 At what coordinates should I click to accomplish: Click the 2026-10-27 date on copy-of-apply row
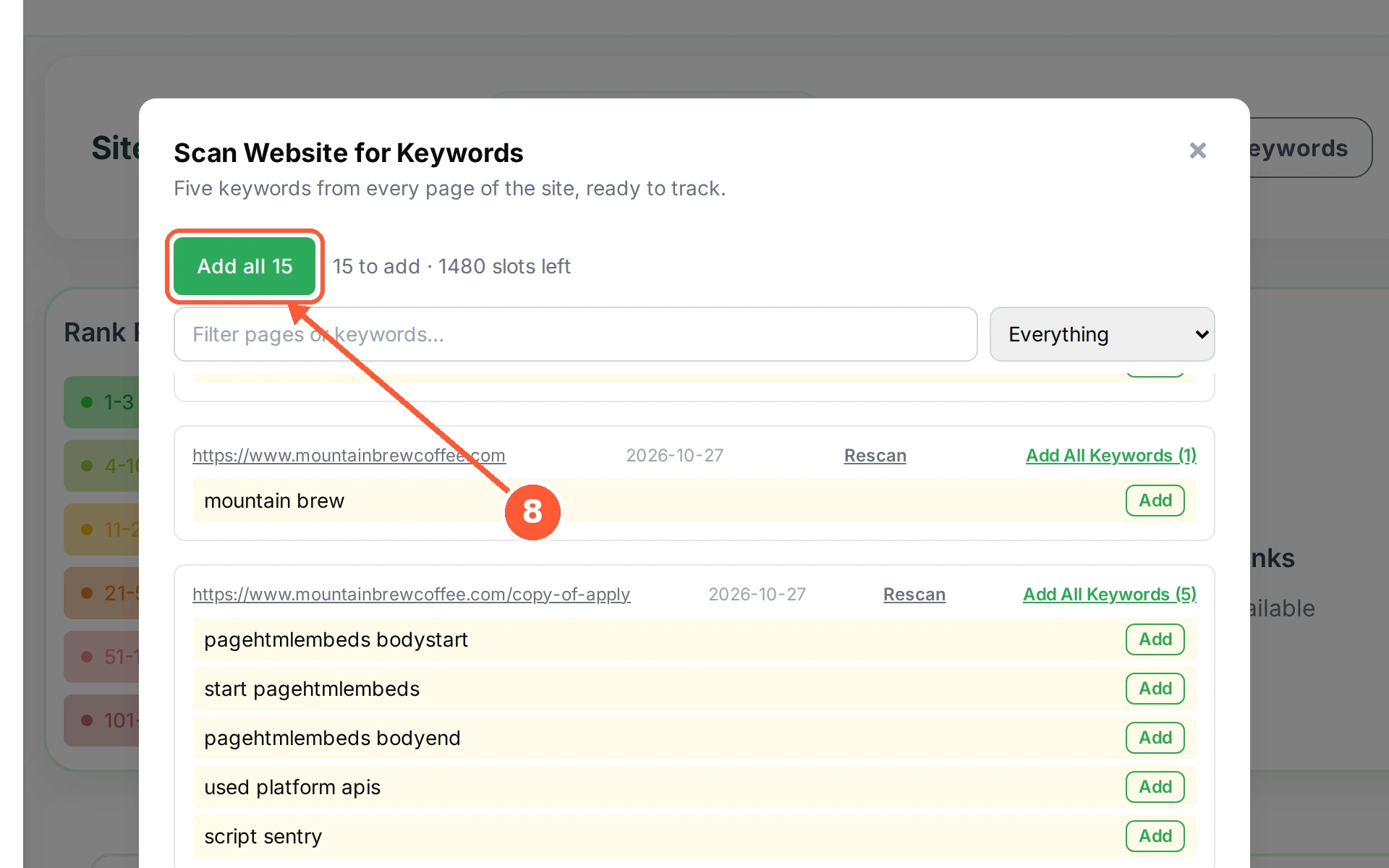[757, 594]
